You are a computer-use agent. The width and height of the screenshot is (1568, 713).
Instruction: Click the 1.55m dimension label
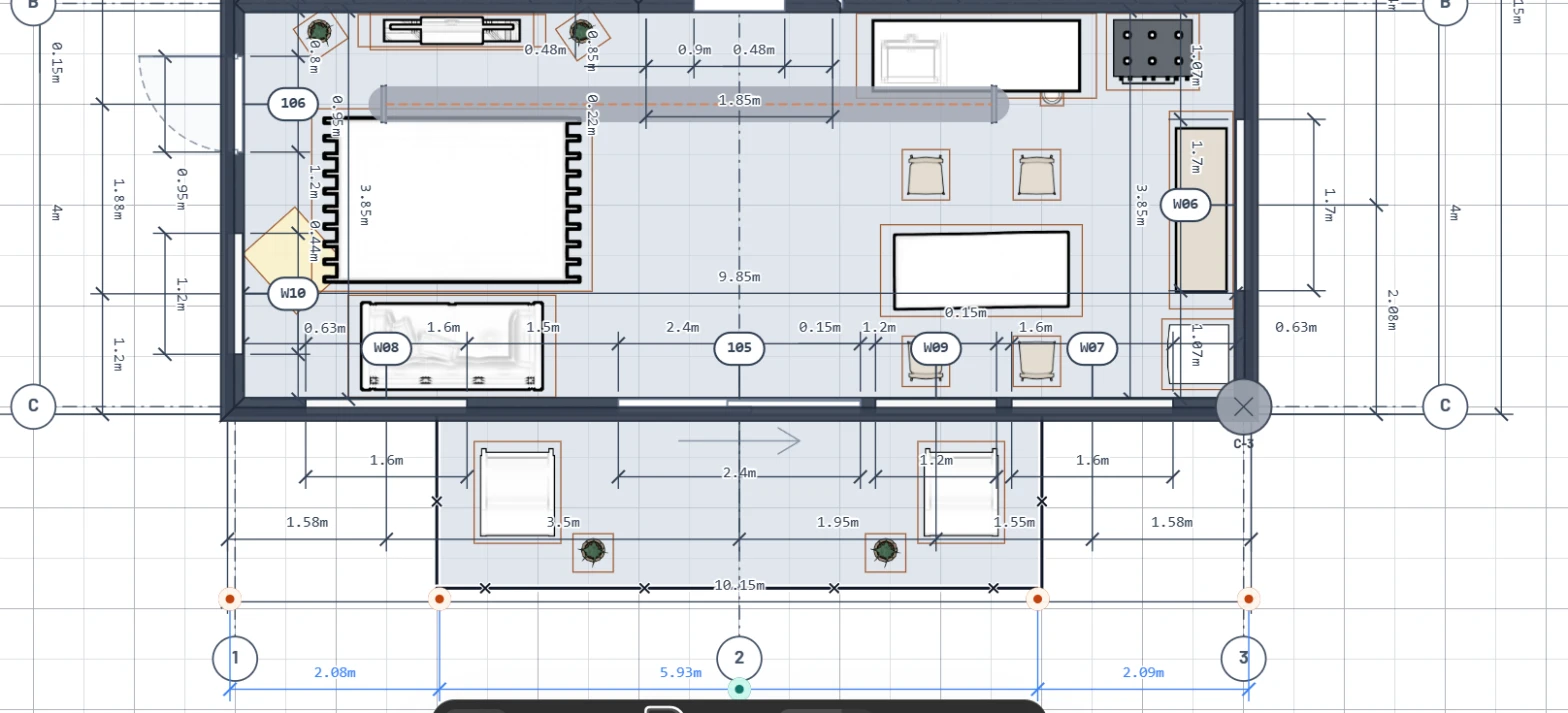point(1013,522)
